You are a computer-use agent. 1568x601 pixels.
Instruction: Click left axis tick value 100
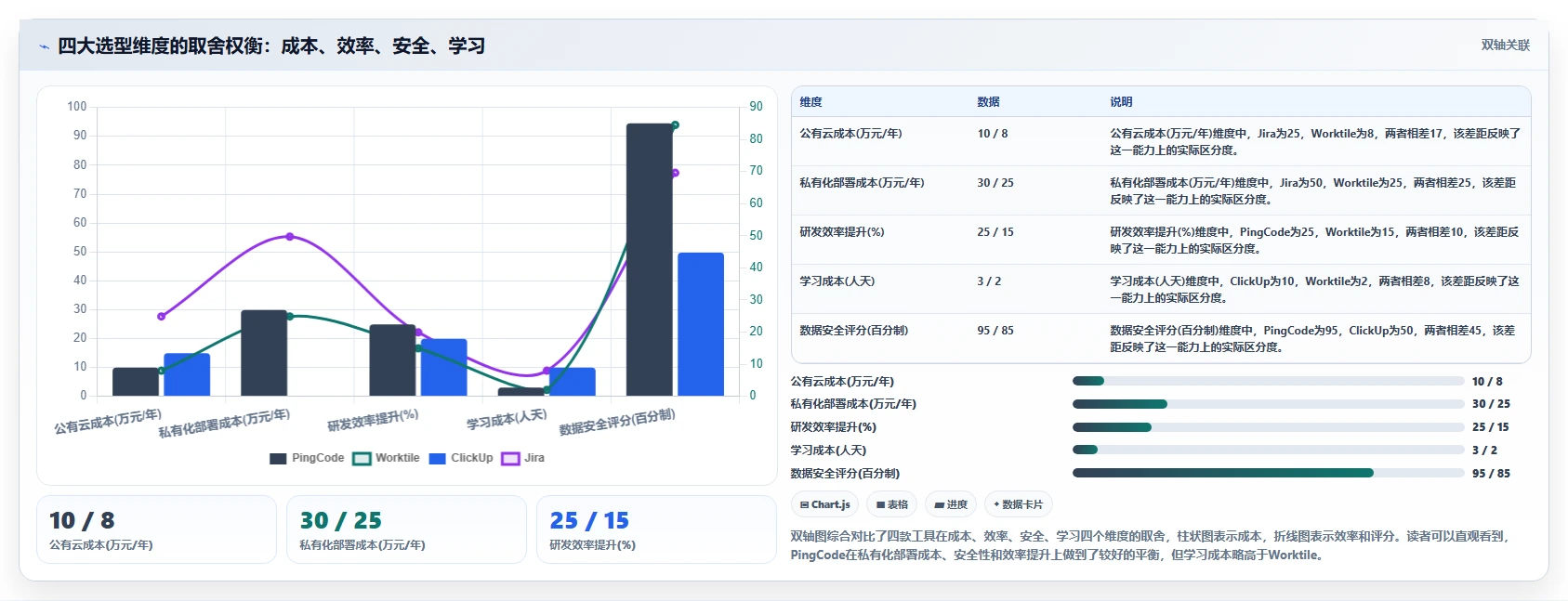(x=76, y=107)
